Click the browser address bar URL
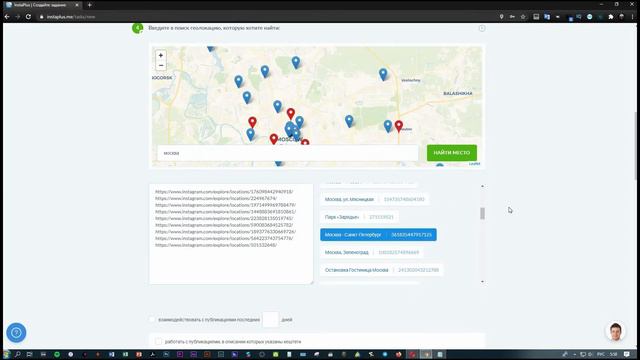The image size is (640, 360). click(x=71, y=17)
